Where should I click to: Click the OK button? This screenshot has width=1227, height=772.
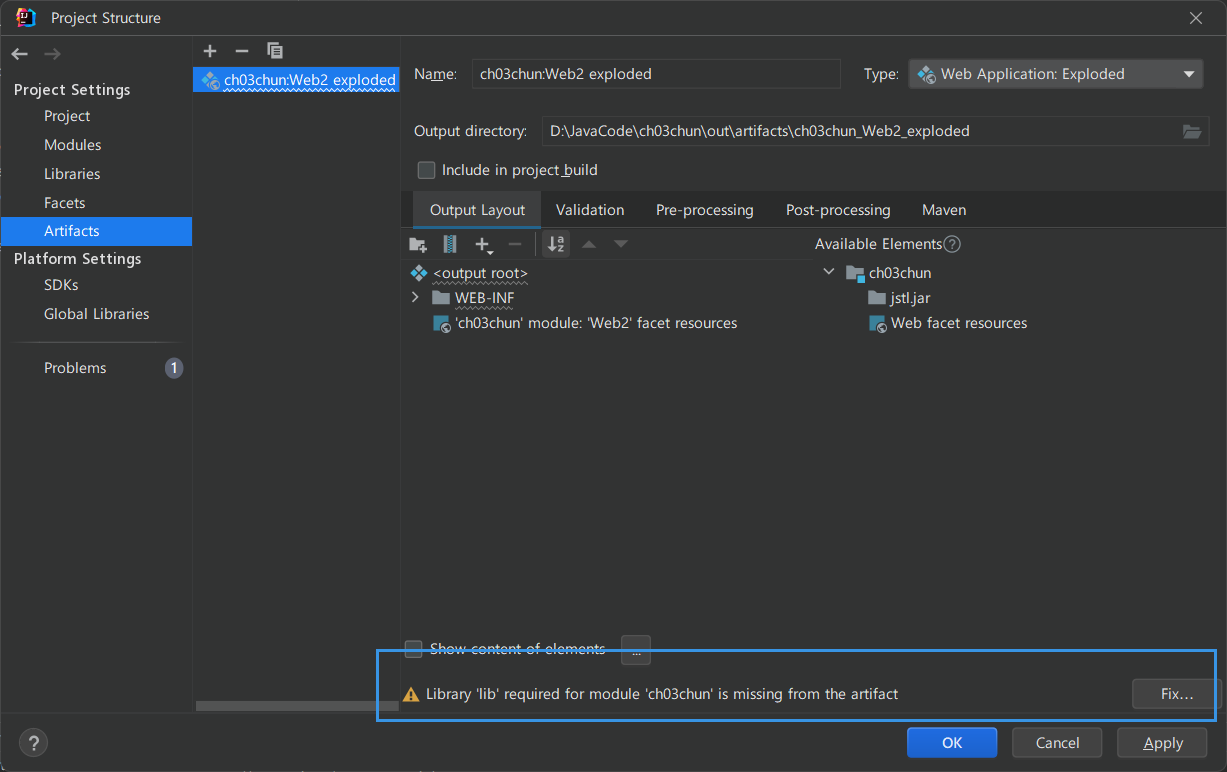coord(952,743)
